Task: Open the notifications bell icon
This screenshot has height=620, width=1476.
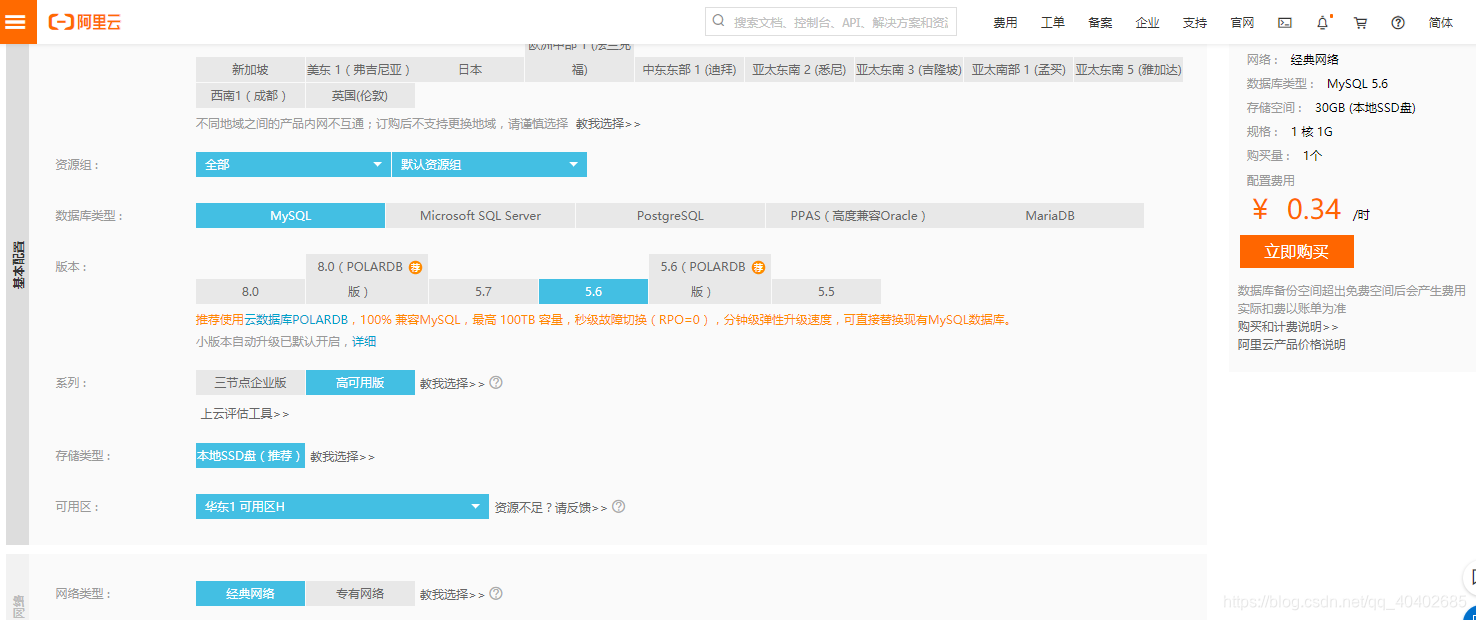Action: tap(1324, 21)
